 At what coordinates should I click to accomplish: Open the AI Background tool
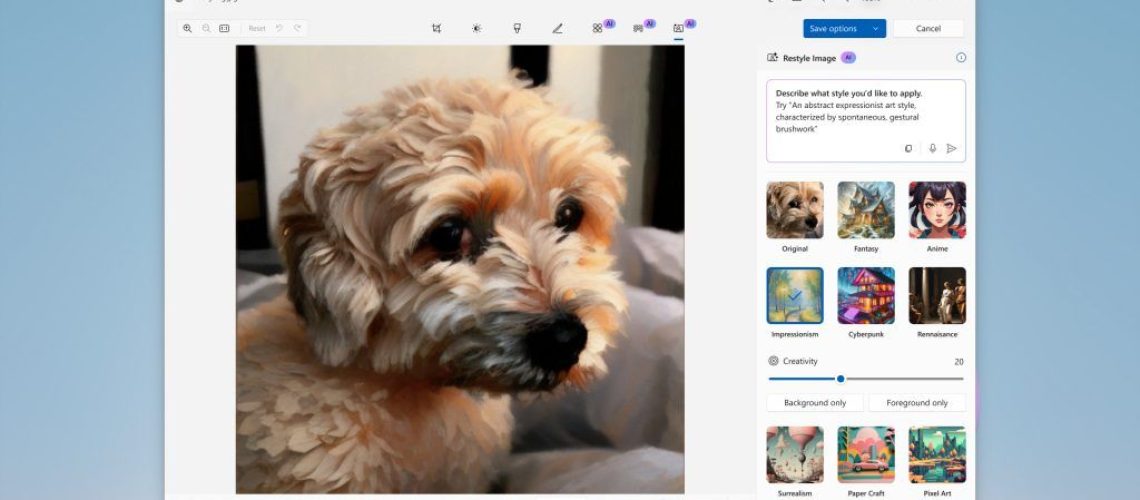pyautogui.click(x=638, y=28)
